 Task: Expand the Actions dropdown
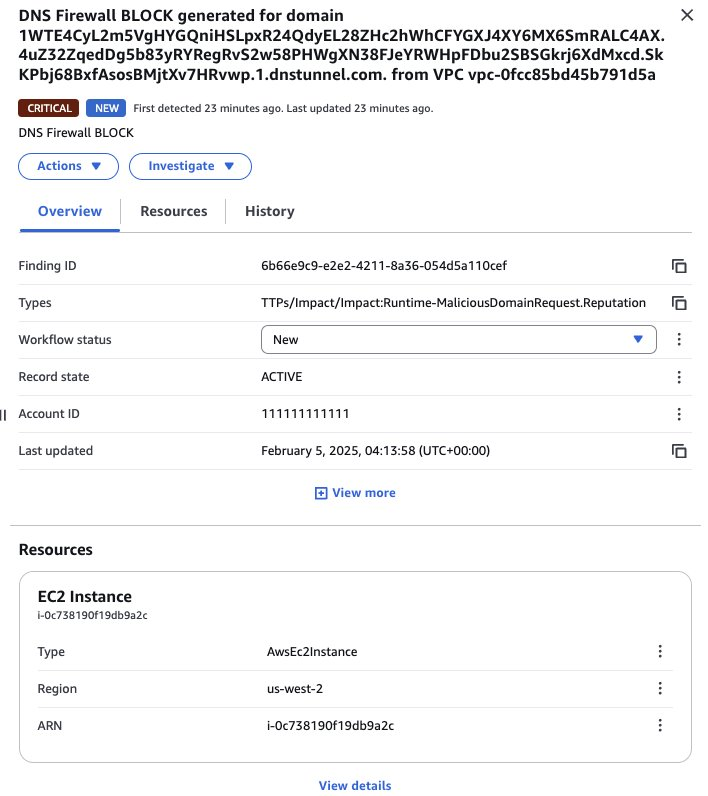tap(69, 167)
